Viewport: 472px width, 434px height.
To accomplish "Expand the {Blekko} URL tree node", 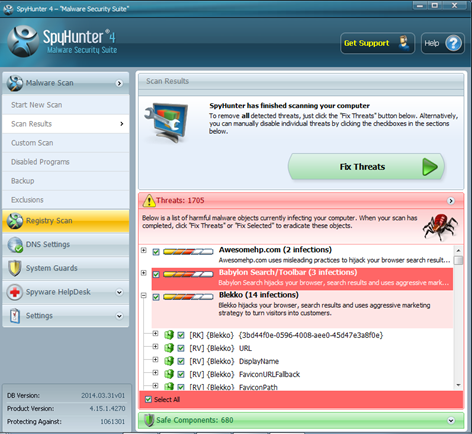I will pyautogui.click(x=155, y=347).
